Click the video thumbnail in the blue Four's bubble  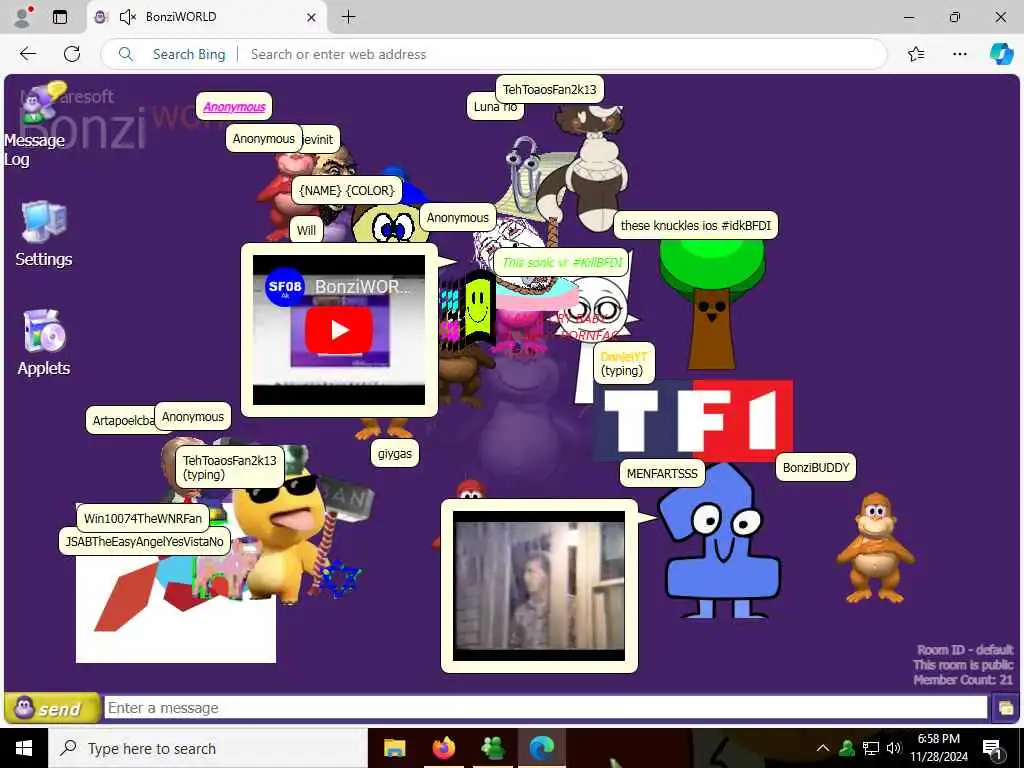tap(539, 586)
